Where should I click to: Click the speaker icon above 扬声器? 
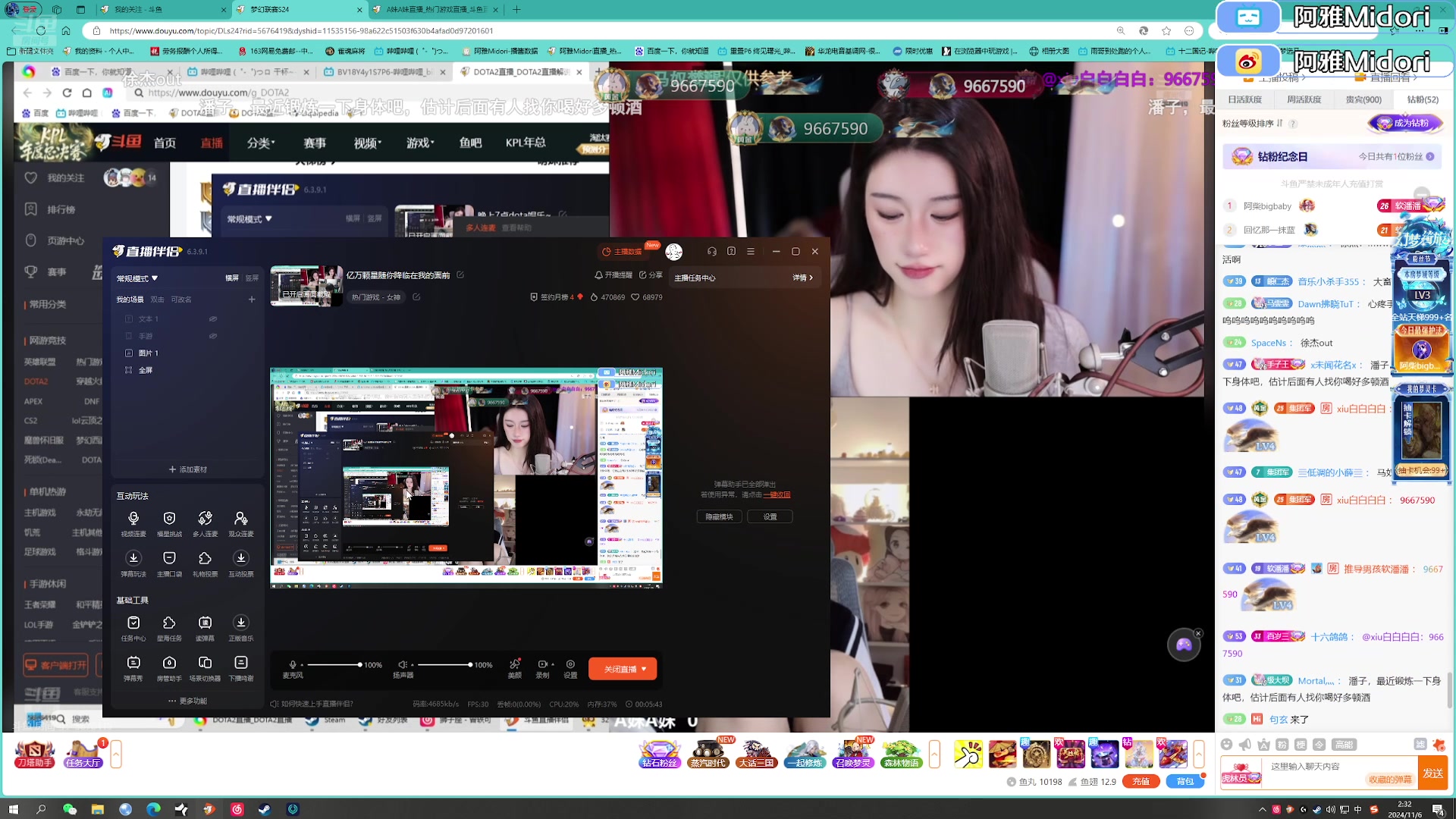click(x=403, y=664)
